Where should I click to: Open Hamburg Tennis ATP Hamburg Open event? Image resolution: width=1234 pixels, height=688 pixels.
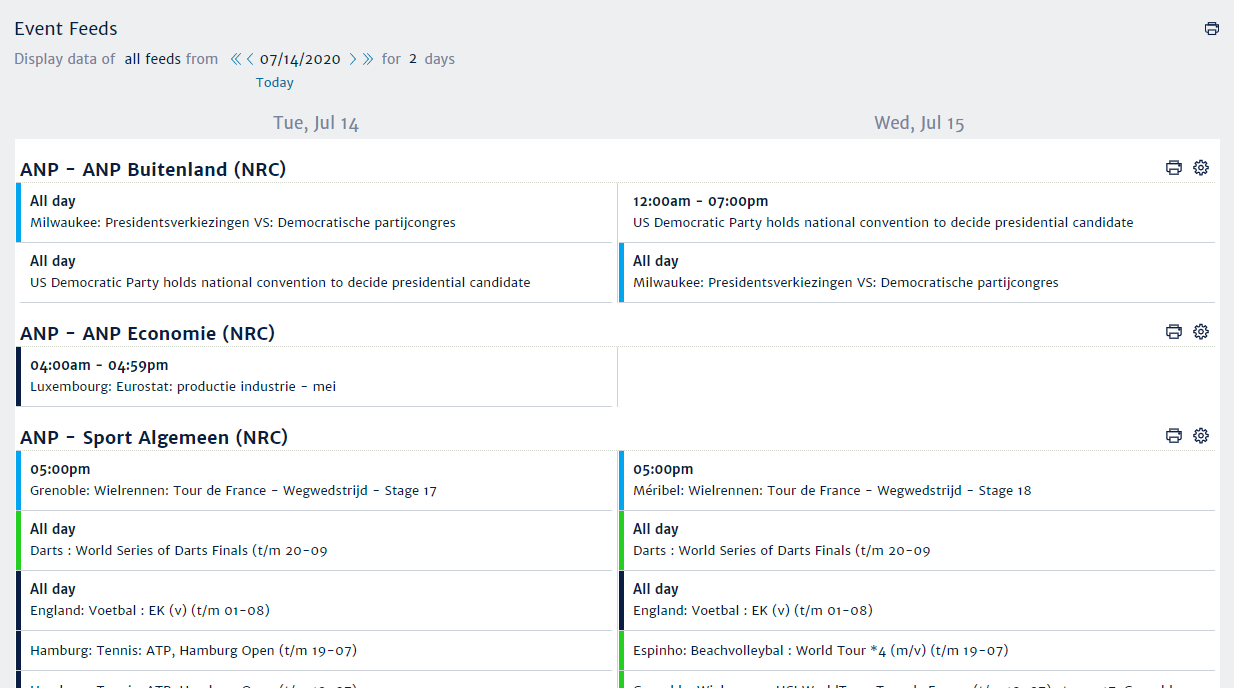314,650
